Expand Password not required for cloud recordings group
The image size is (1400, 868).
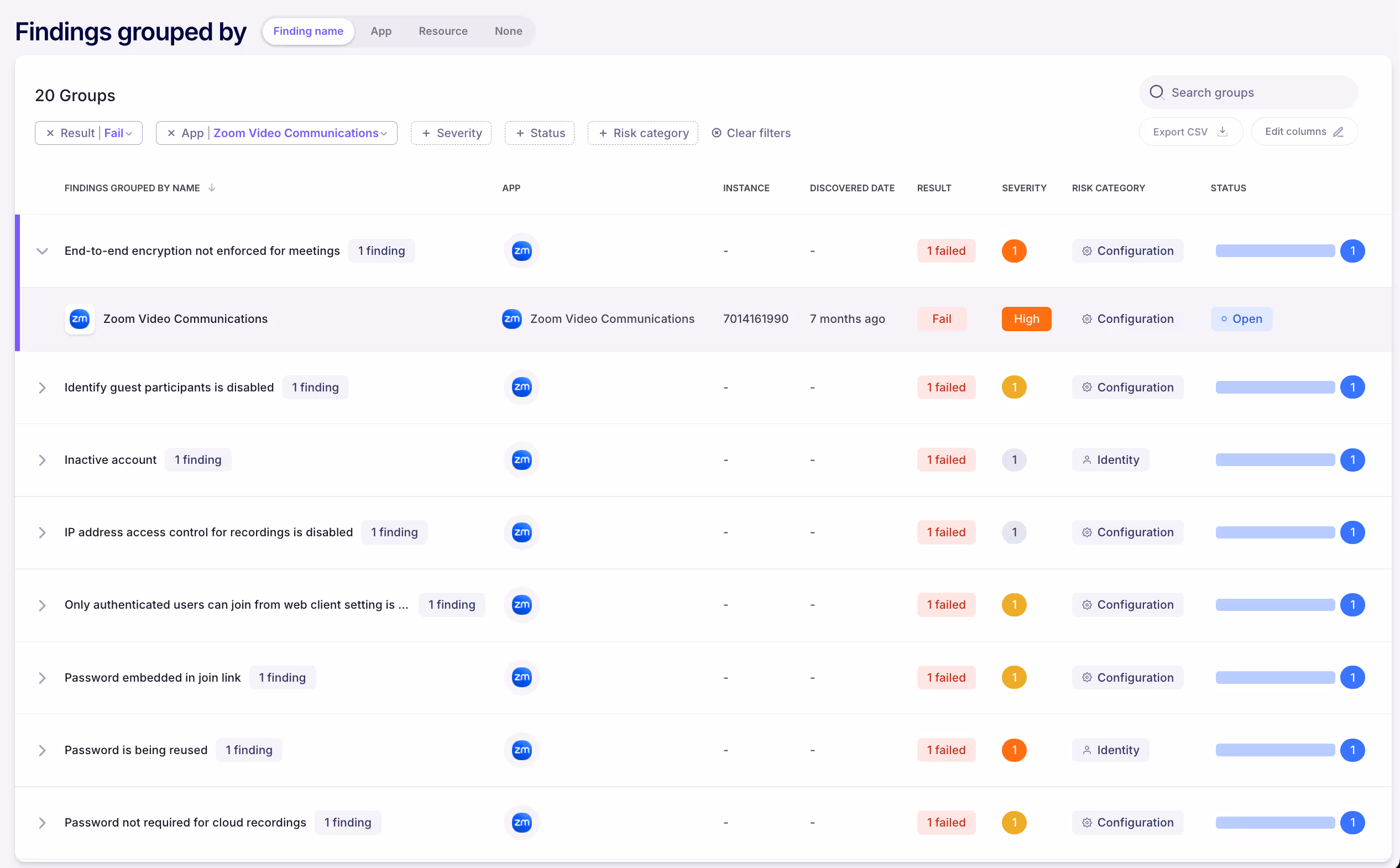[x=42, y=823]
